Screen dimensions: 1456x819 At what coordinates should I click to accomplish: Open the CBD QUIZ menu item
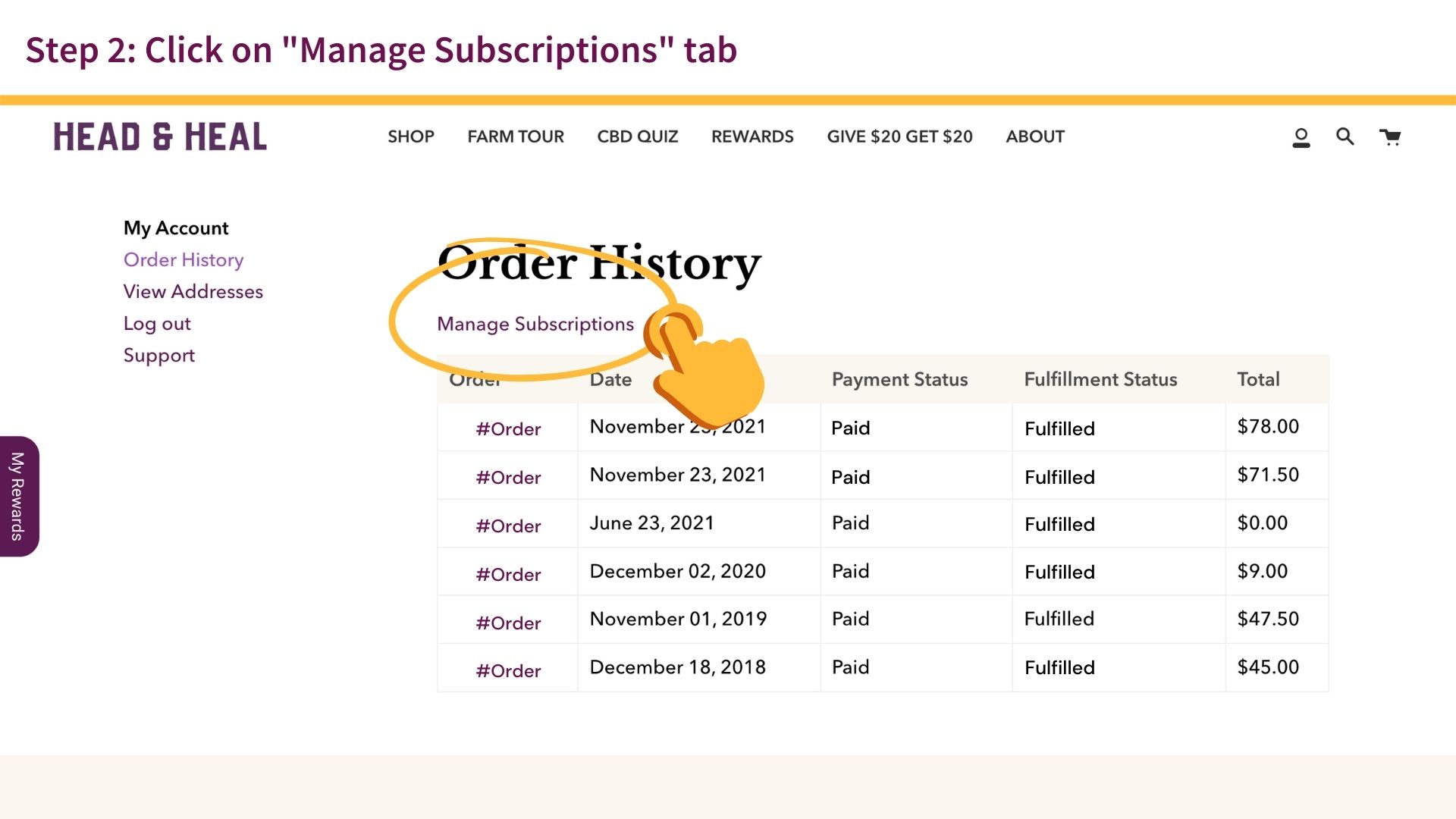point(637,136)
